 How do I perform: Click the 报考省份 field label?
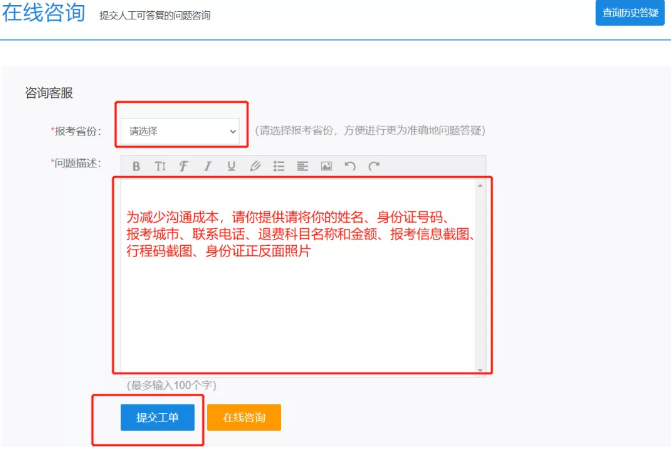[76, 131]
